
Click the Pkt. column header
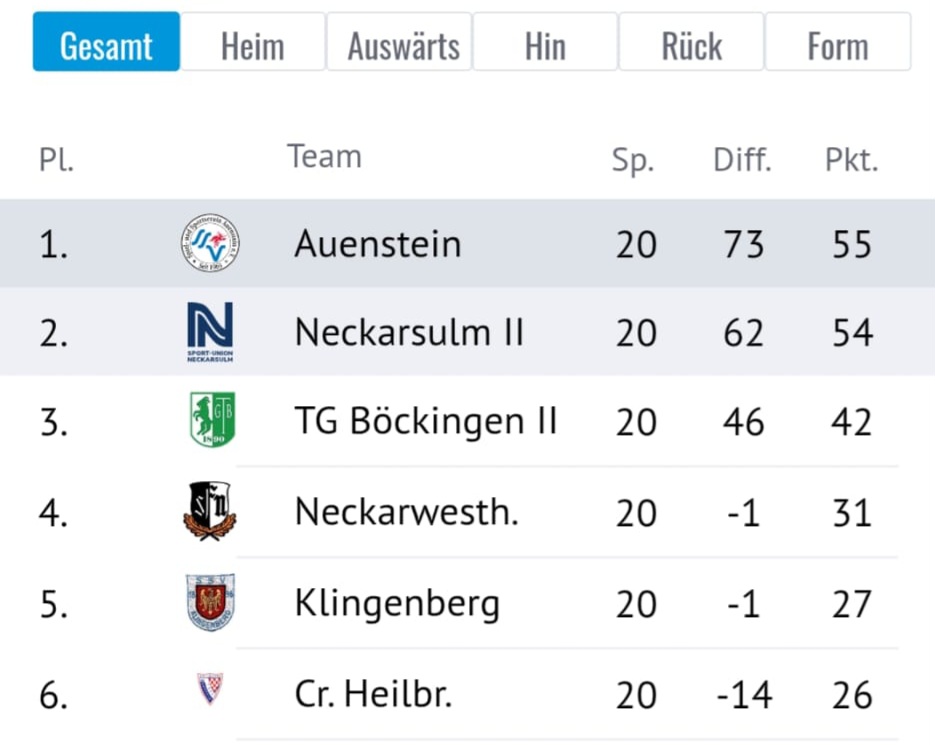pos(852,160)
